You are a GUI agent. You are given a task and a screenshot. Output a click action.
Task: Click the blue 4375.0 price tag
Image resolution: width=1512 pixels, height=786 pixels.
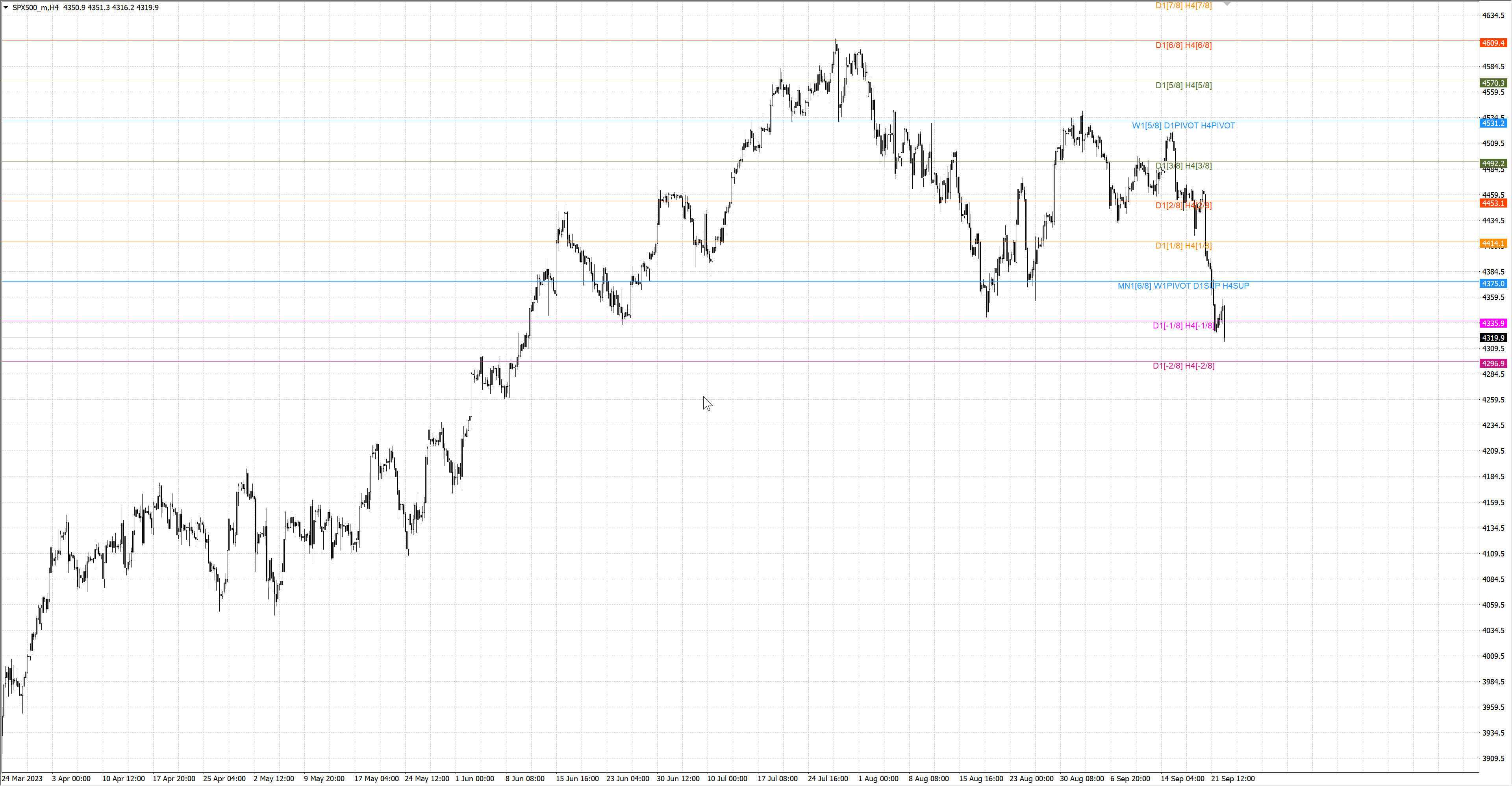pyautogui.click(x=1493, y=284)
